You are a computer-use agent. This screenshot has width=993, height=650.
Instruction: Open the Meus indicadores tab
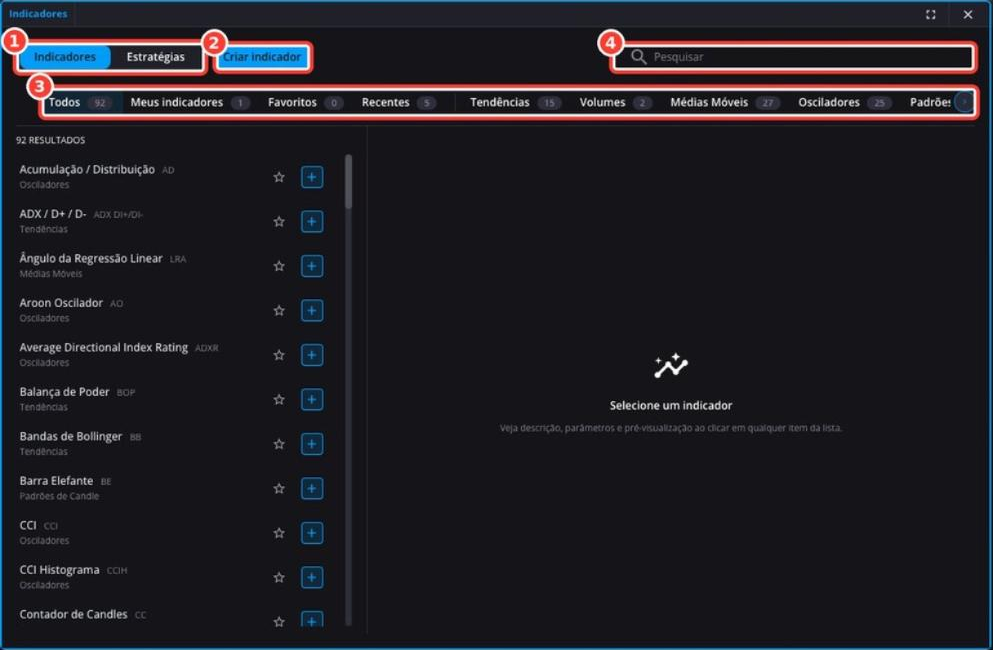pos(189,103)
